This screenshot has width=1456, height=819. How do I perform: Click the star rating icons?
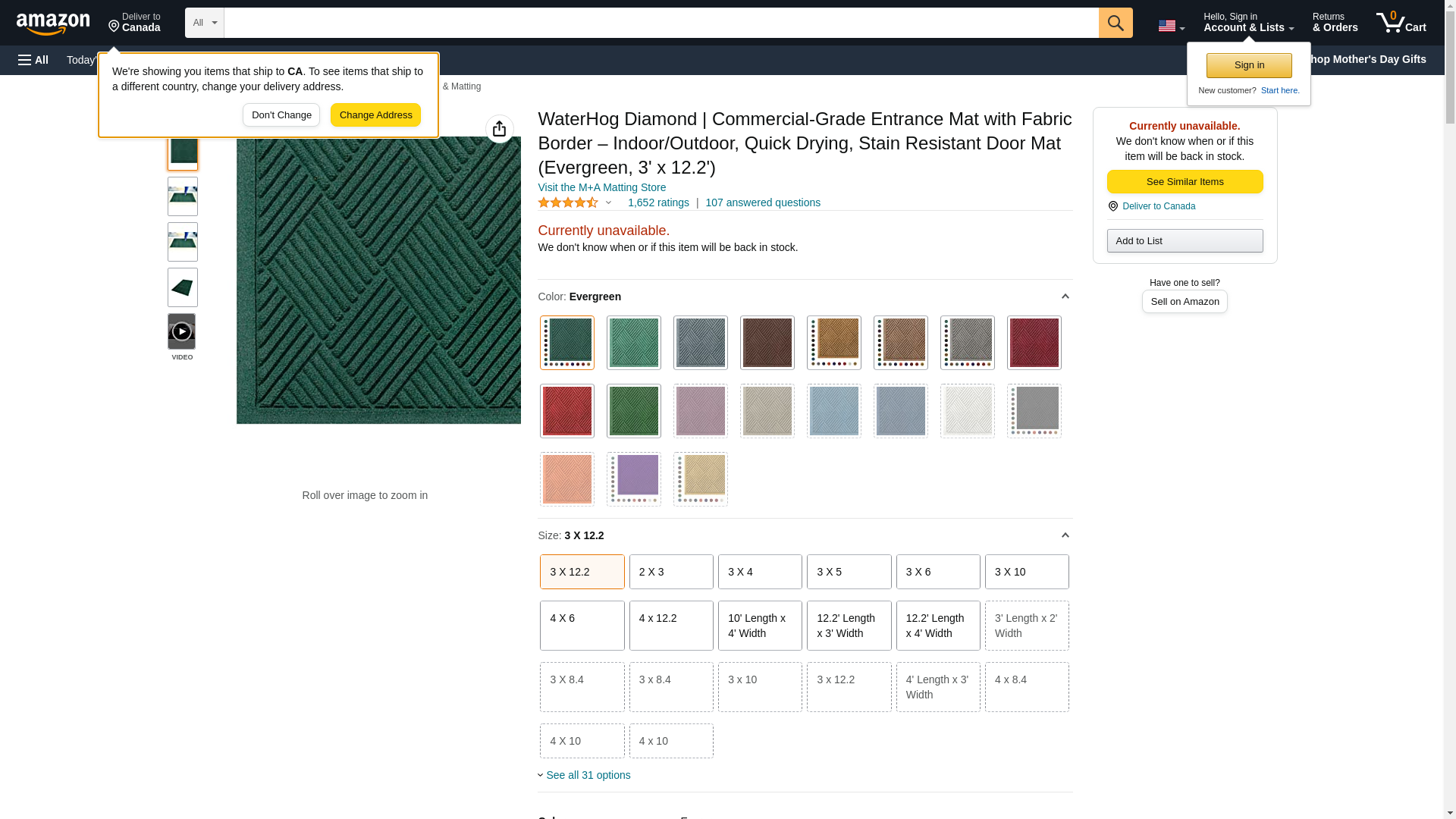pyautogui.click(x=569, y=202)
